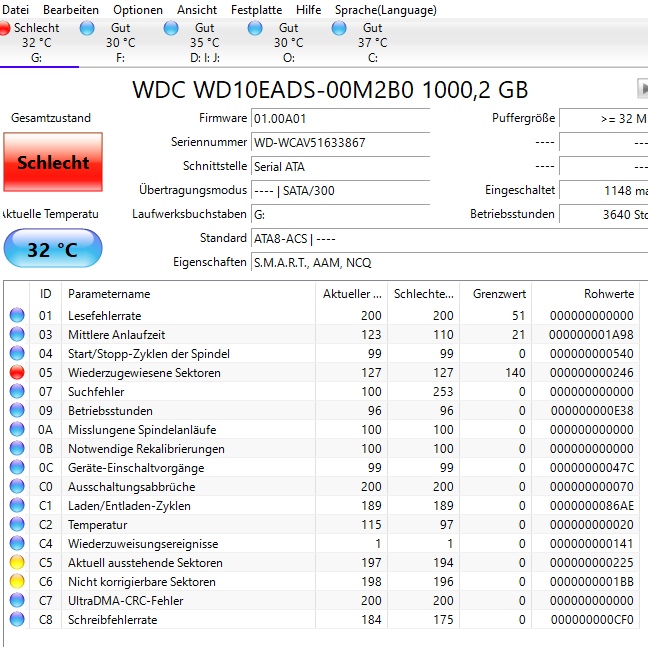Screen dimensions: 648x647
Task: Click the status icon for Misslungene Spindelanläufe
Action: click(x=17, y=429)
